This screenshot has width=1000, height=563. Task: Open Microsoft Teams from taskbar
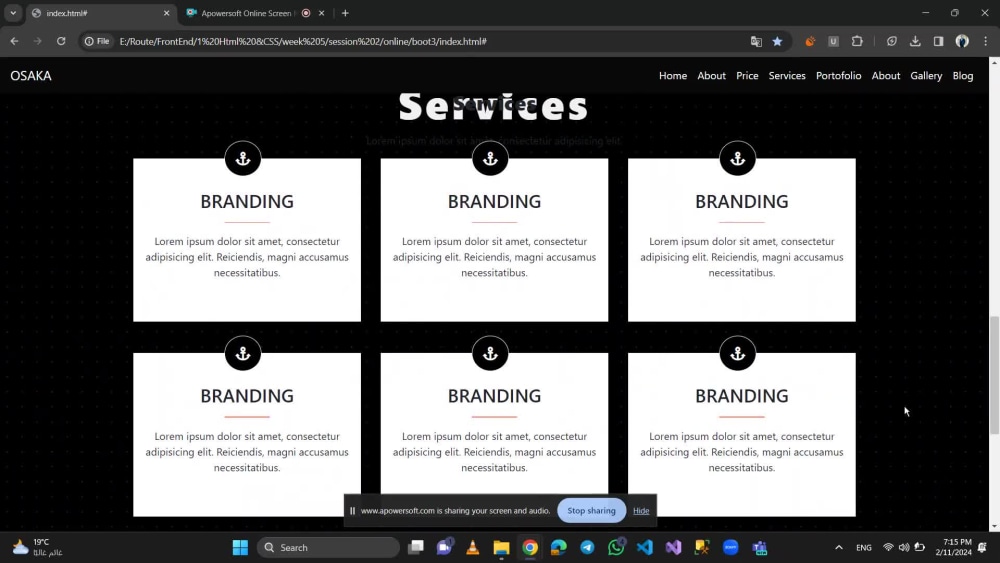pyautogui.click(x=760, y=547)
